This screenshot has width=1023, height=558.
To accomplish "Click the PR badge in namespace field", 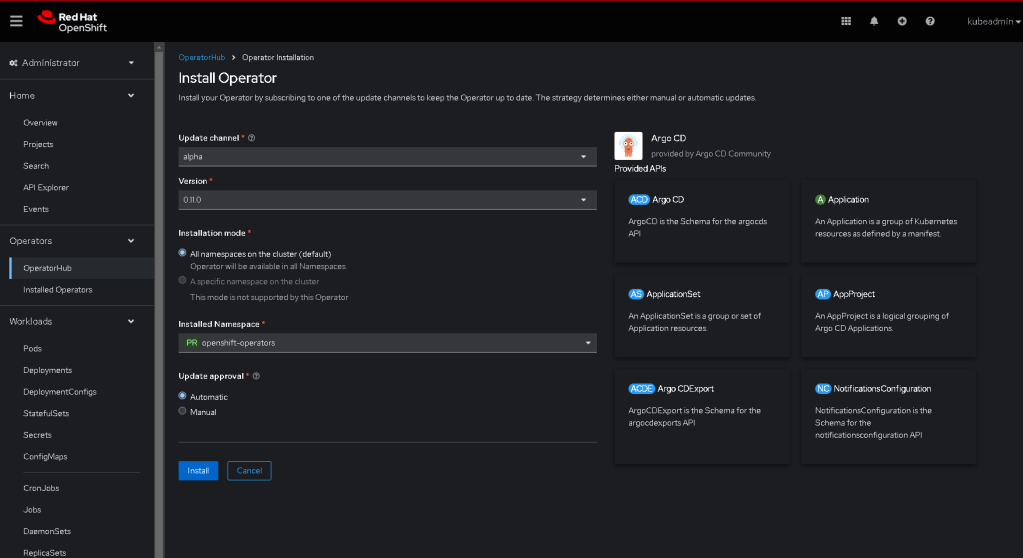I will [191, 343].
